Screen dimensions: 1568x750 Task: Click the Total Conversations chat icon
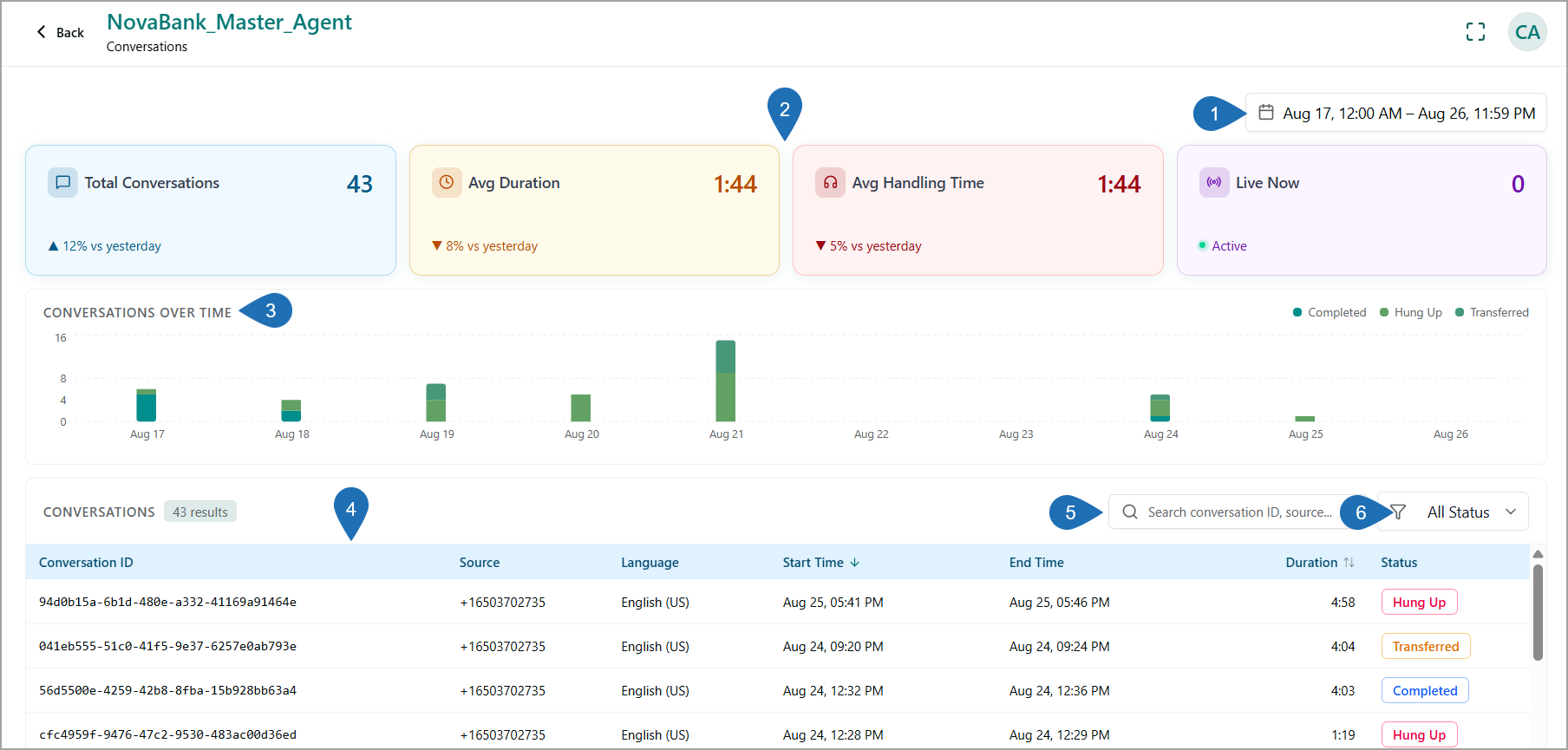(x=62, y=183)
